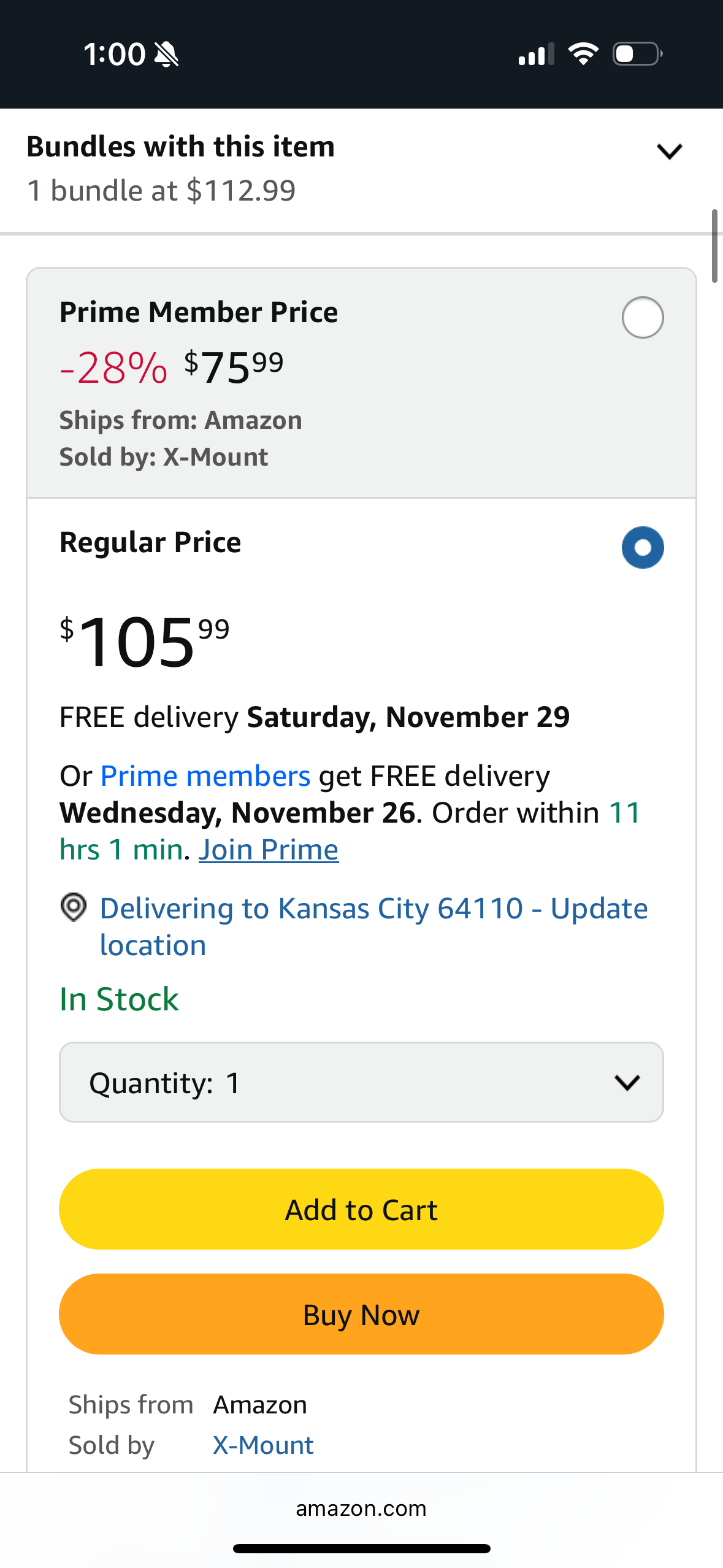The height and width of the screenshot is (1568, 723).
Task: Tap the silent mode bell icon
Action: (x=166, y=55)
